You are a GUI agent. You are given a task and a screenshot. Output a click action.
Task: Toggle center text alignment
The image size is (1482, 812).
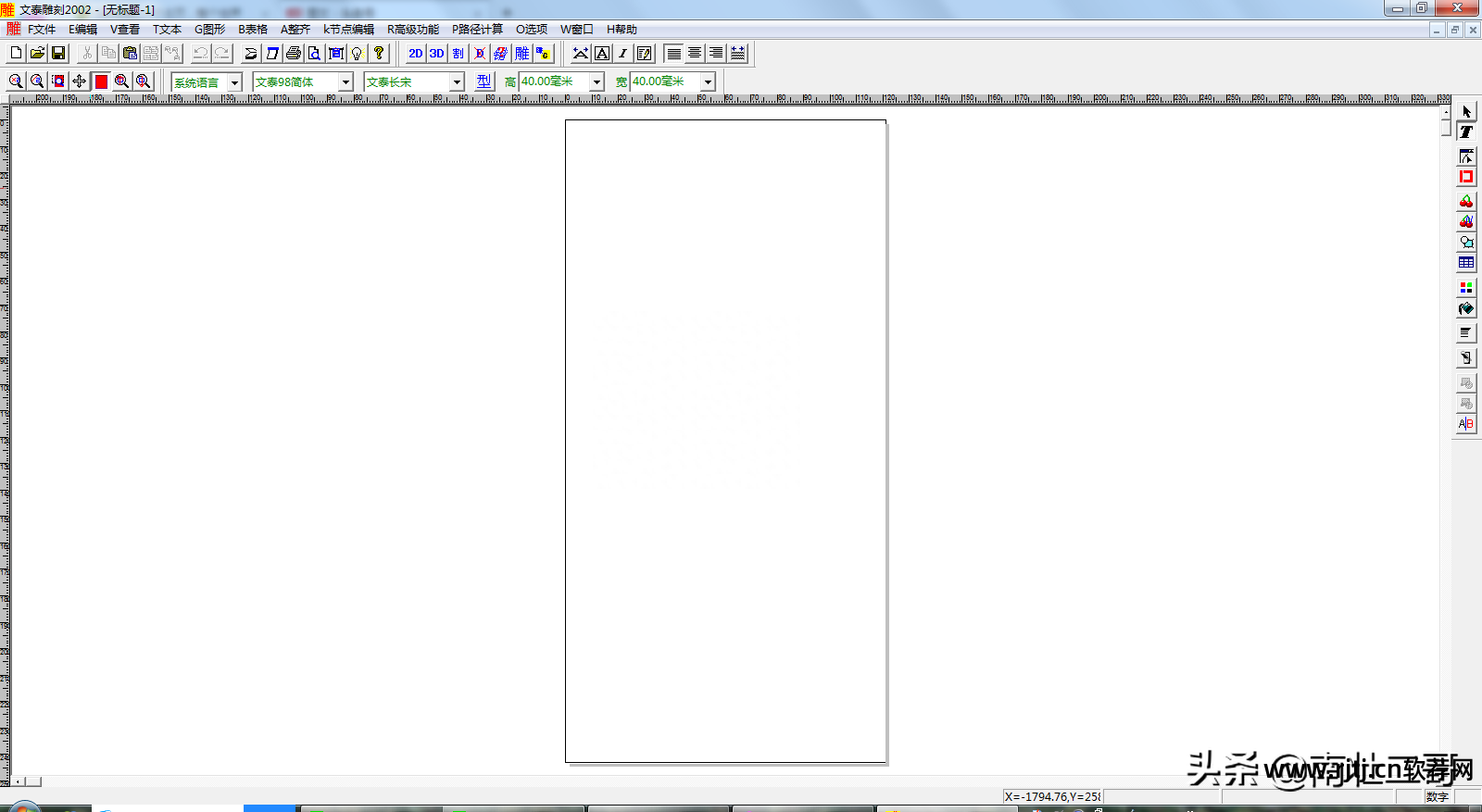pos(695,54)
